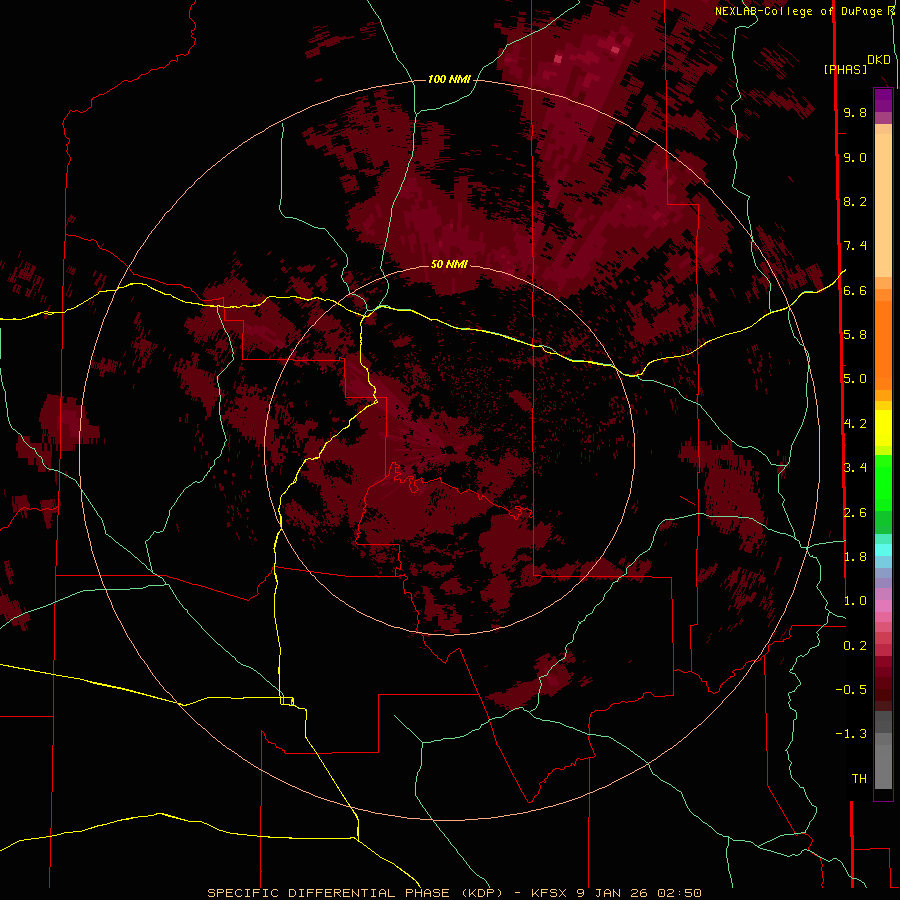Screen dimensions: 900x900
Task: Click the 50 NMI range ring label
Action: (449, 264)
